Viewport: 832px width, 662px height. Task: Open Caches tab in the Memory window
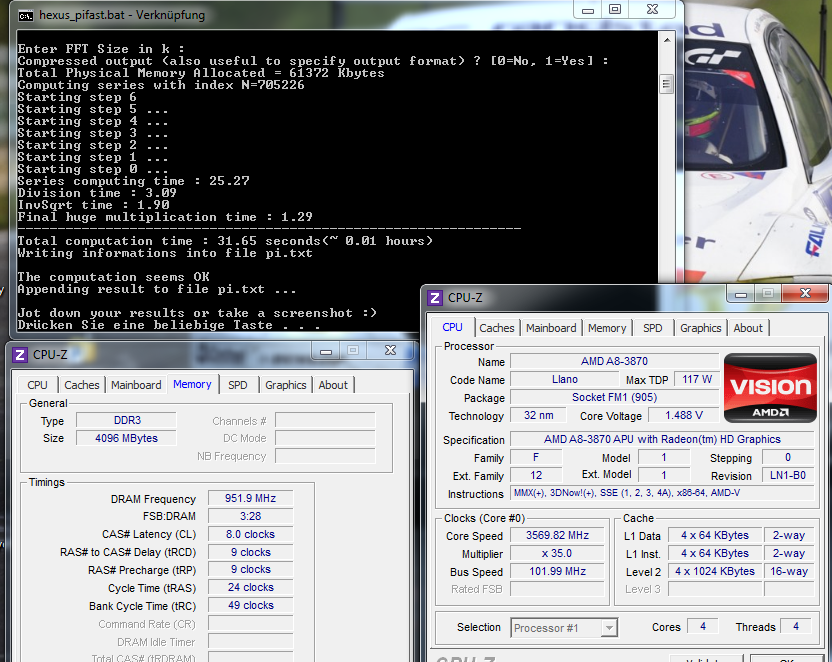[x=82, y=385]
